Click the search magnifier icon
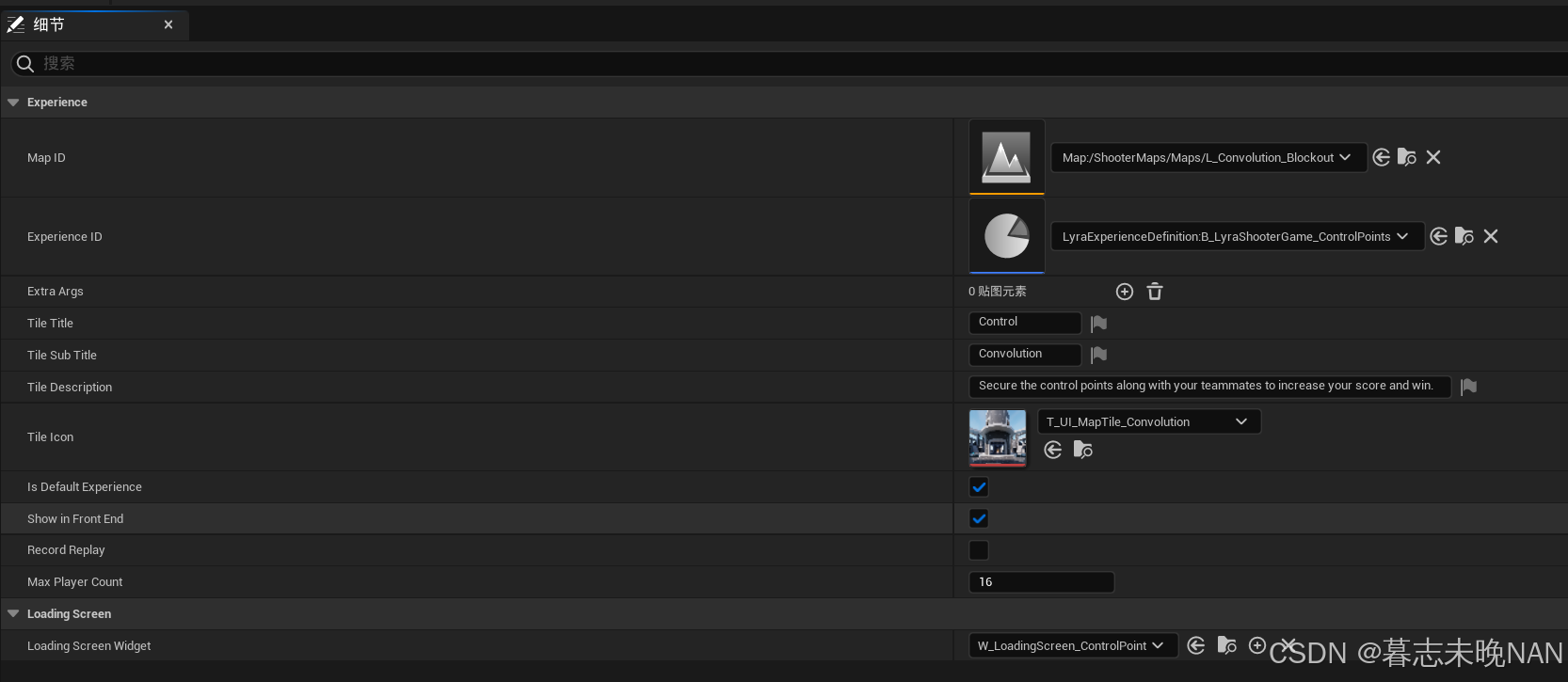This screenshot has height=682, width=1568. click(x=25, y=63)
